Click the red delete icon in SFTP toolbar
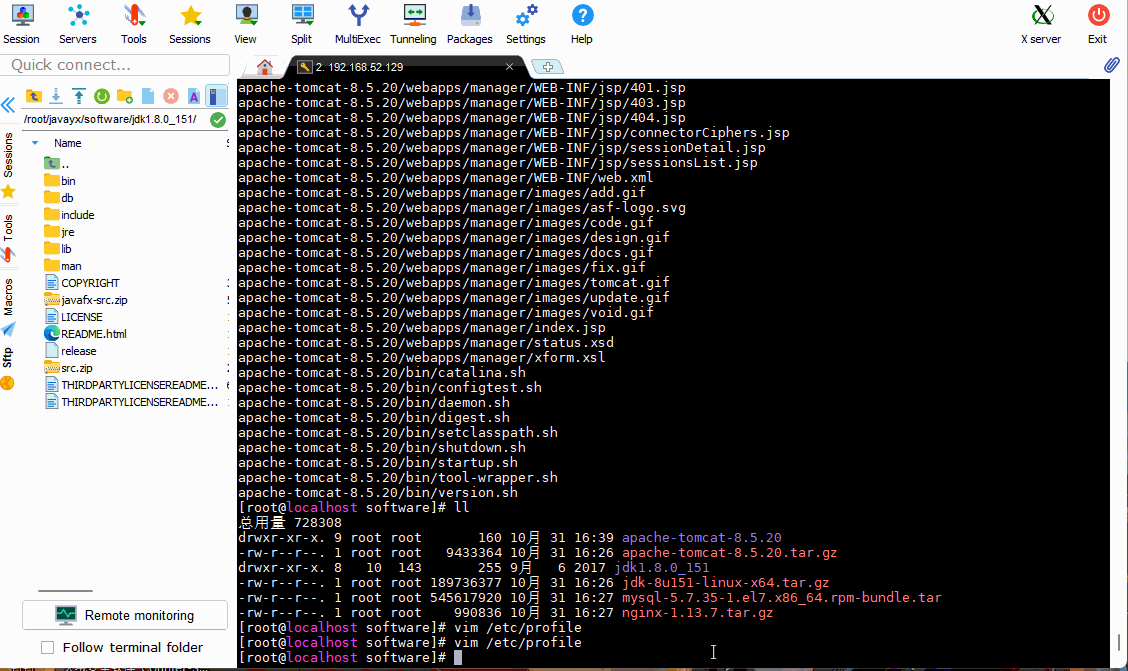1128x671 pixels. click(x=170, y=96)
